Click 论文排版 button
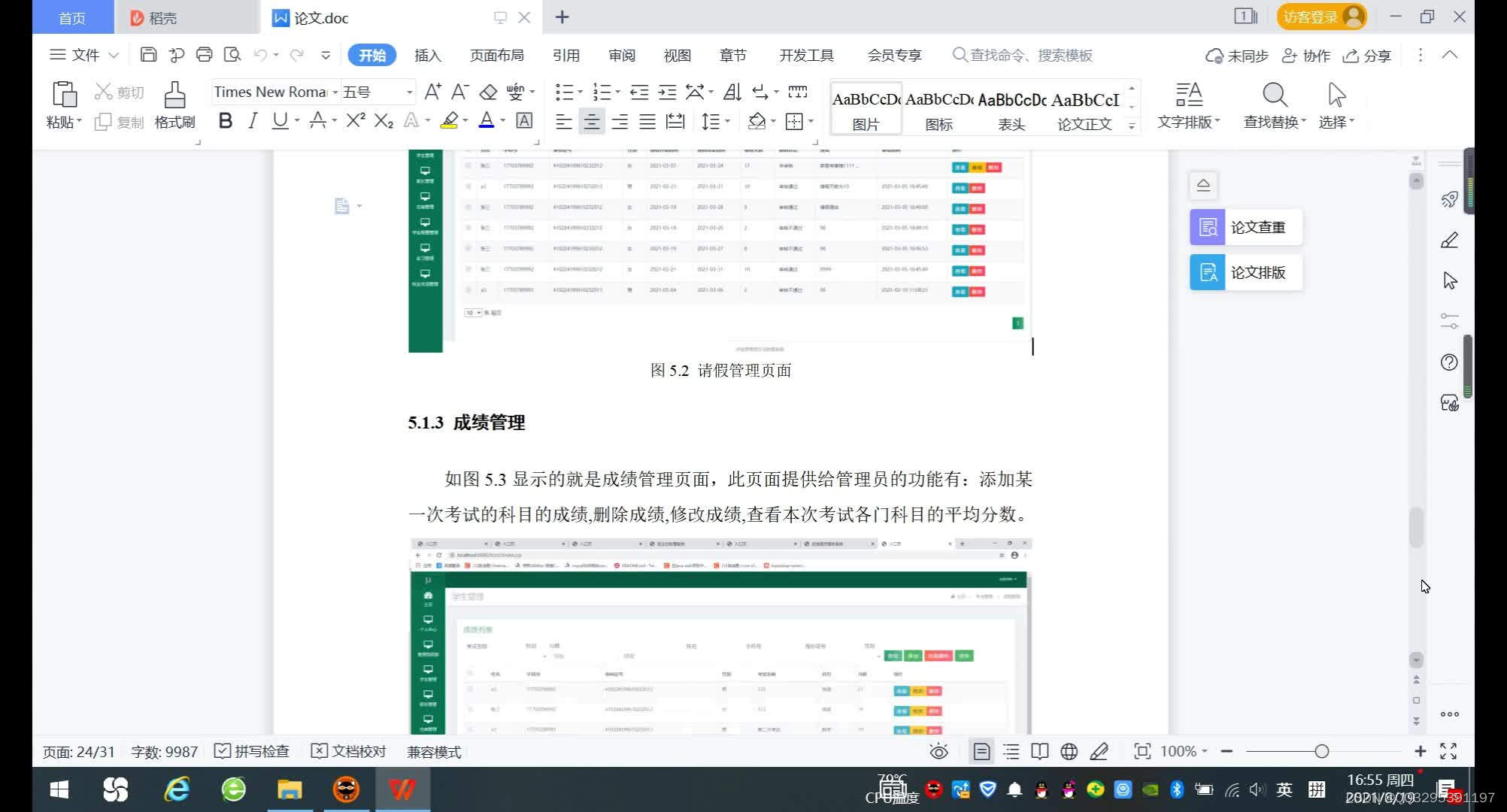The width and height of the screenshot is (1507, 812). [1245, 272]
